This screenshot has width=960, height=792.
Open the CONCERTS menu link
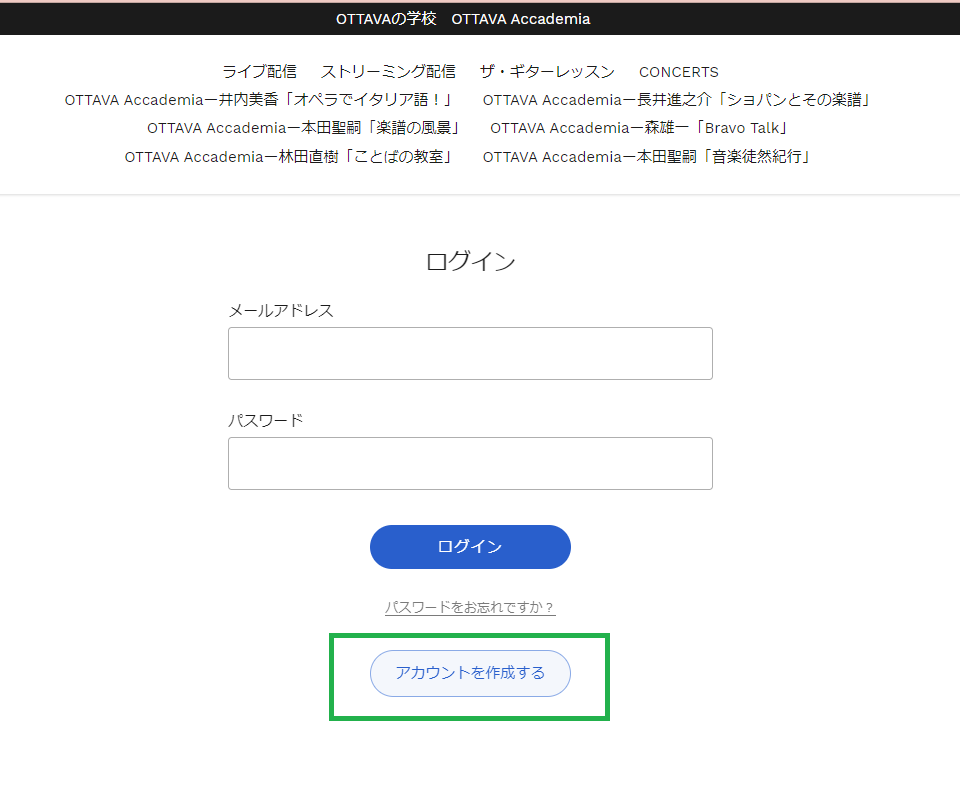click(x=678, y=72)
